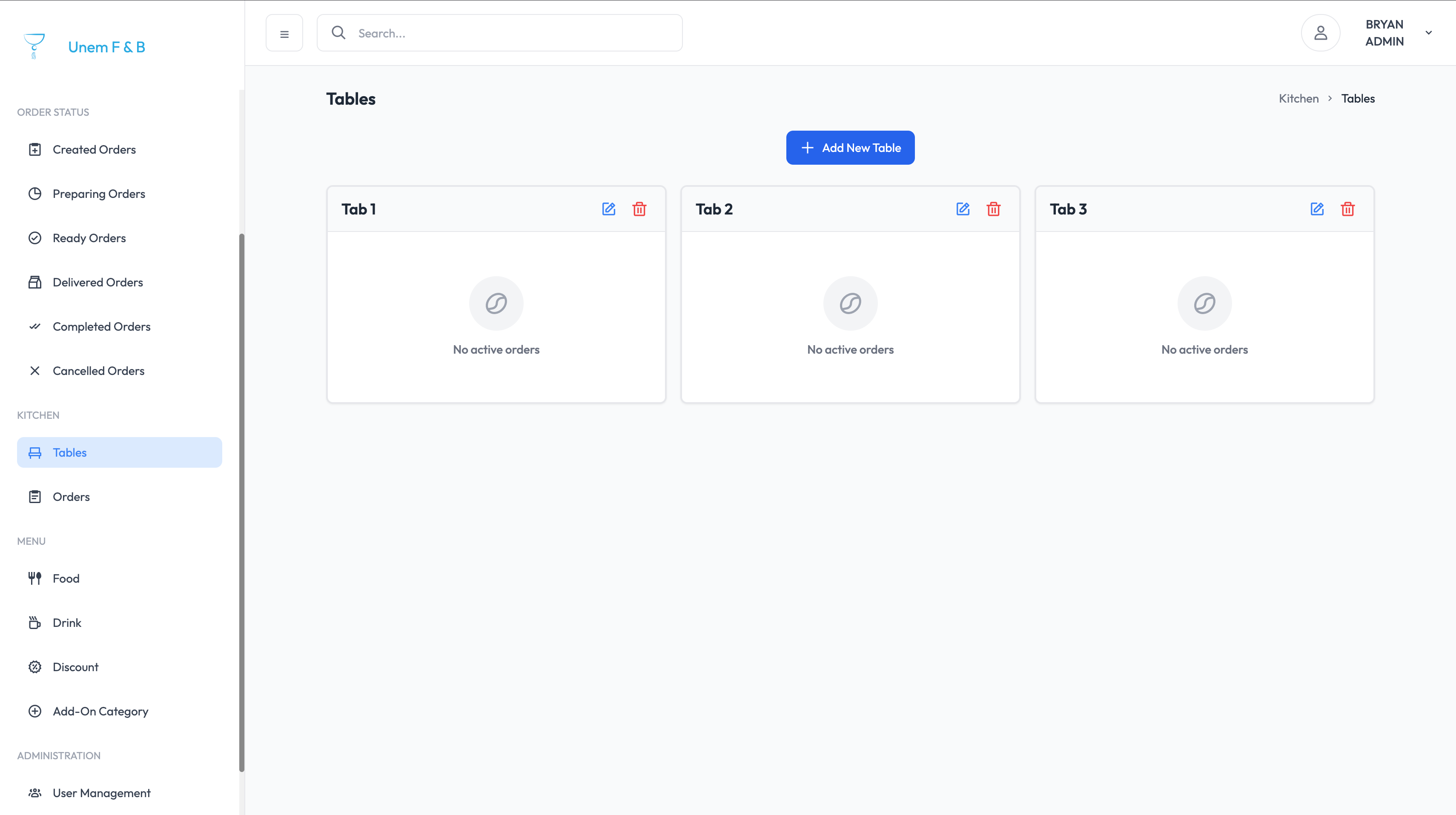Click the Orders receipt icon in sidebar
1456x815 pixels.
tap(35, 497)
